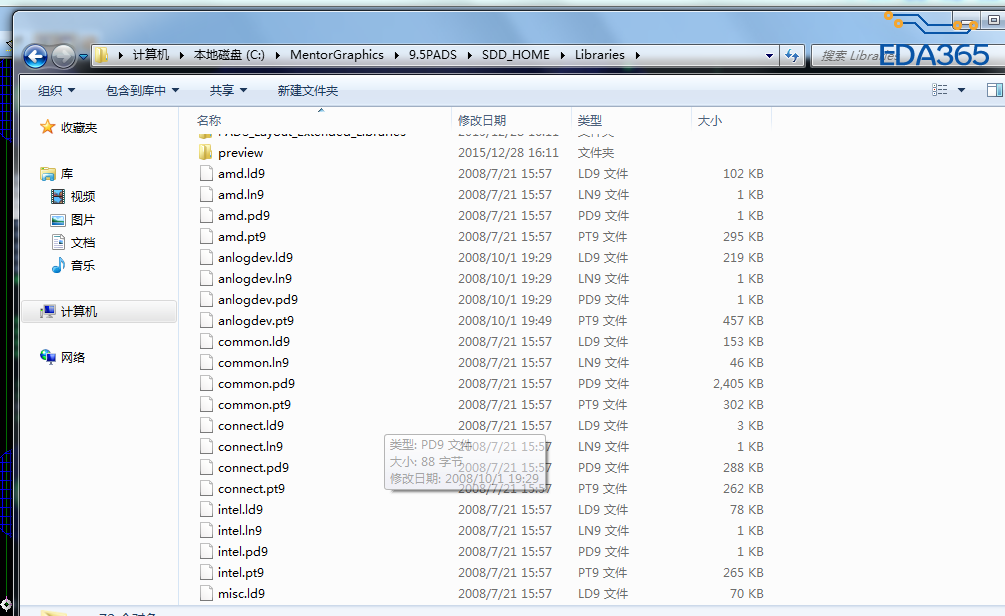Click the intel.pd9 file name
The width and height of the screenshot is (1005, 616).
pos(243,552)
